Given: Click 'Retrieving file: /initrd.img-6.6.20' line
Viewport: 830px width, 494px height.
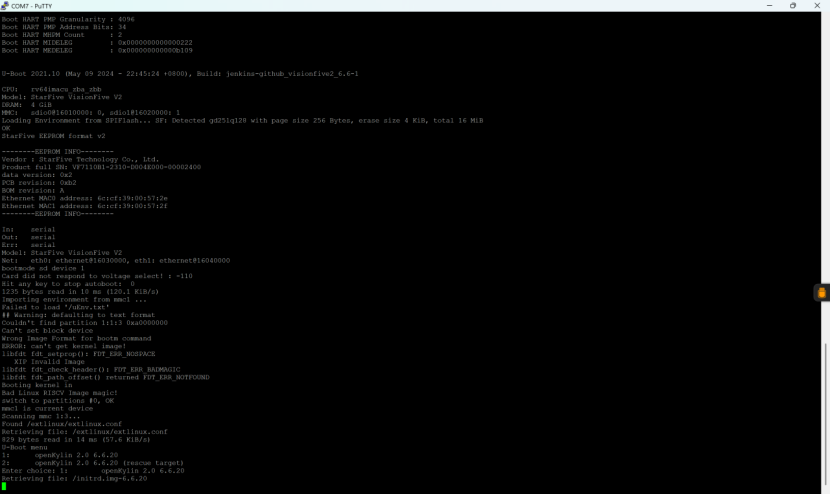Looking at the screenshot, I should pyautogui.click(x=74, y=479).
